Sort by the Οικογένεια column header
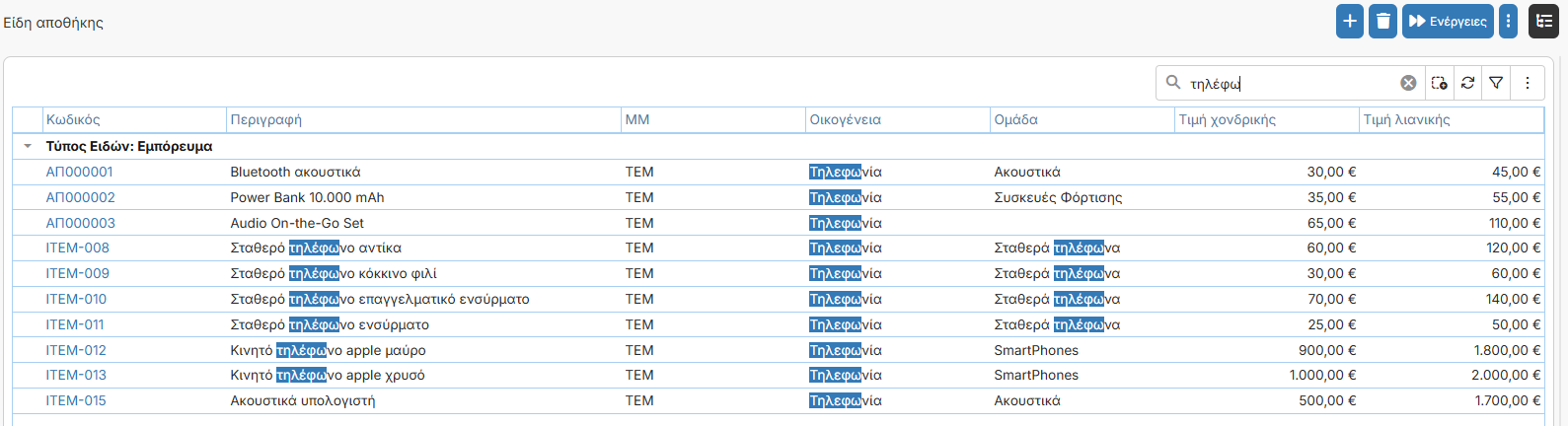The width and height of the screenshot is (1568, 426). [898, 119]
